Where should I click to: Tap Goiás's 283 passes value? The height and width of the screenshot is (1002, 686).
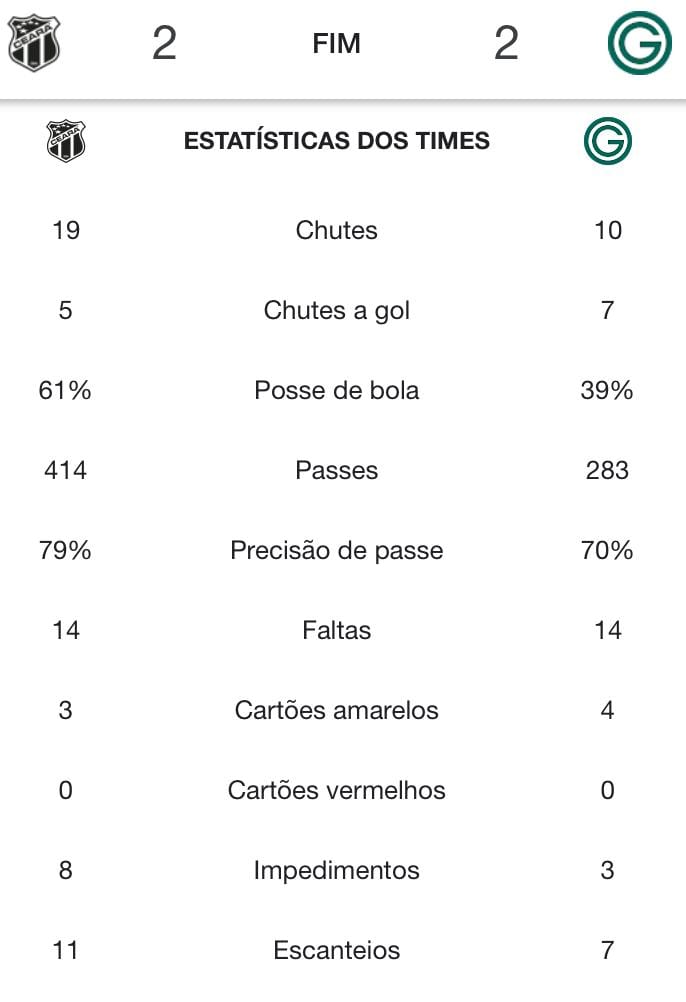point(607,470)
